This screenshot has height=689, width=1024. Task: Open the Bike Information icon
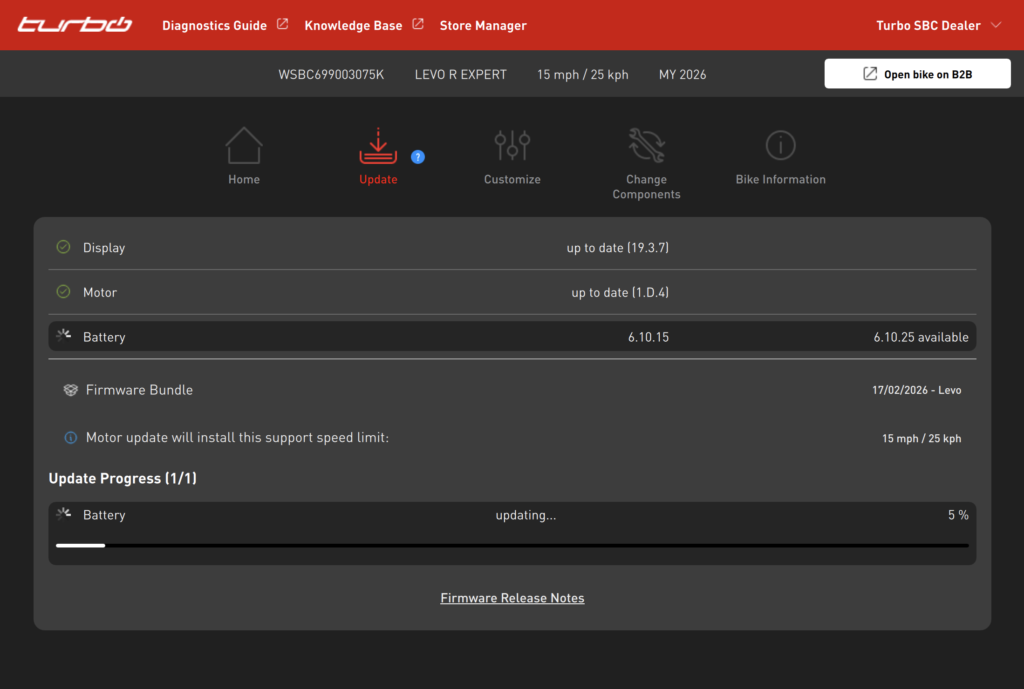[780, 146]
